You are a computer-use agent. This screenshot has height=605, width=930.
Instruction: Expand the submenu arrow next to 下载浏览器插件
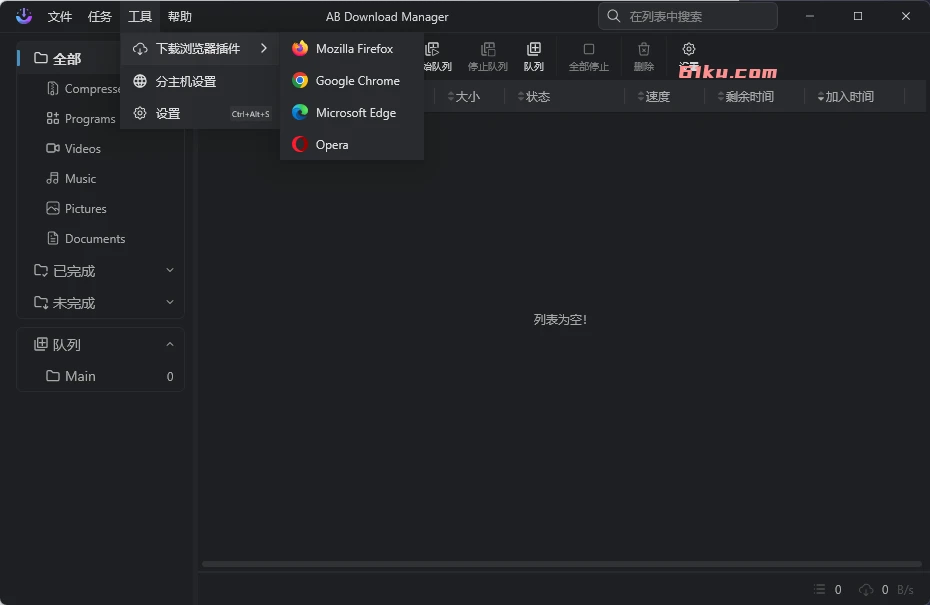click(x=264, y=48)
